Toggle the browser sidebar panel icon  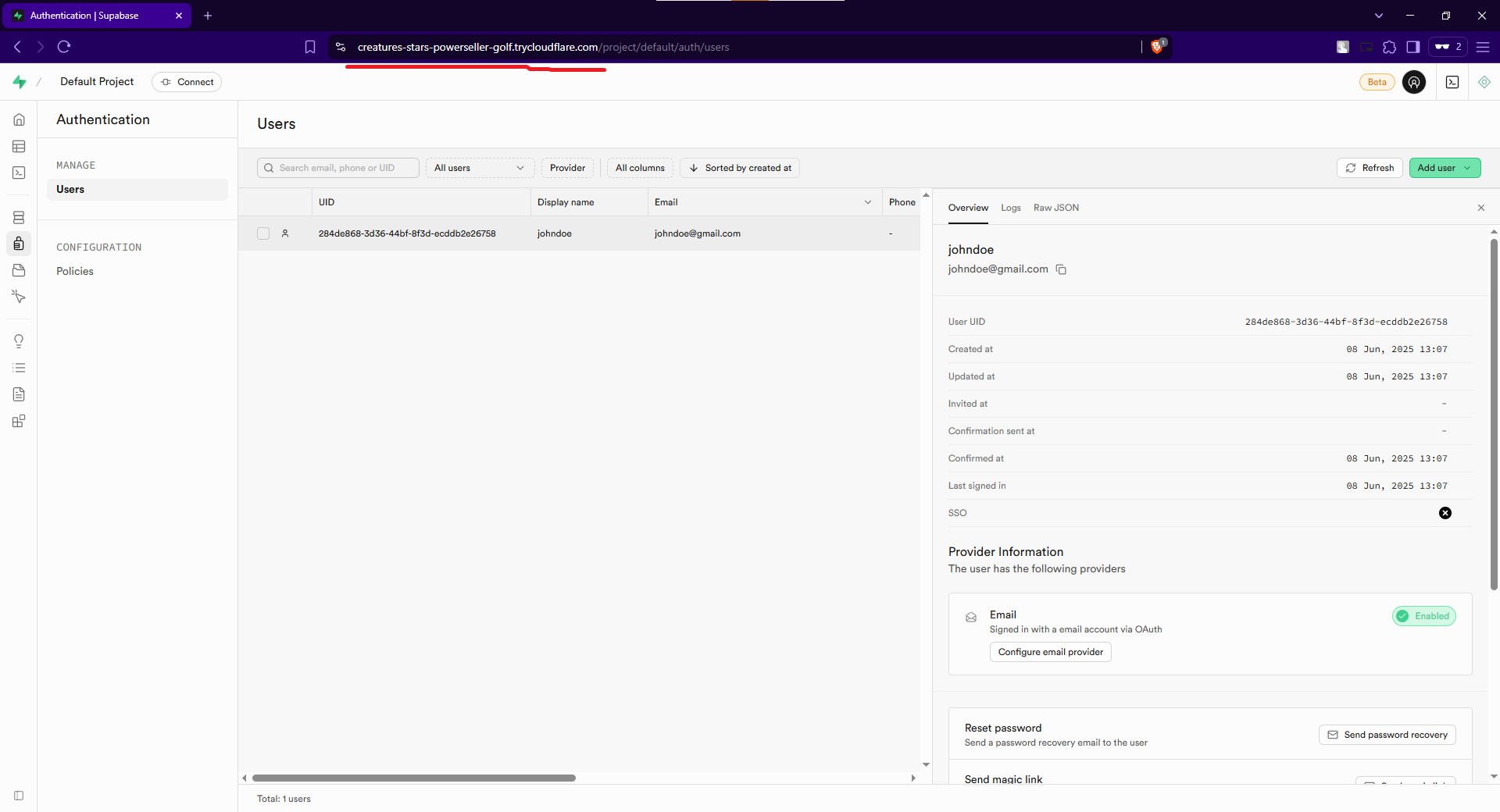(1412, 47)
